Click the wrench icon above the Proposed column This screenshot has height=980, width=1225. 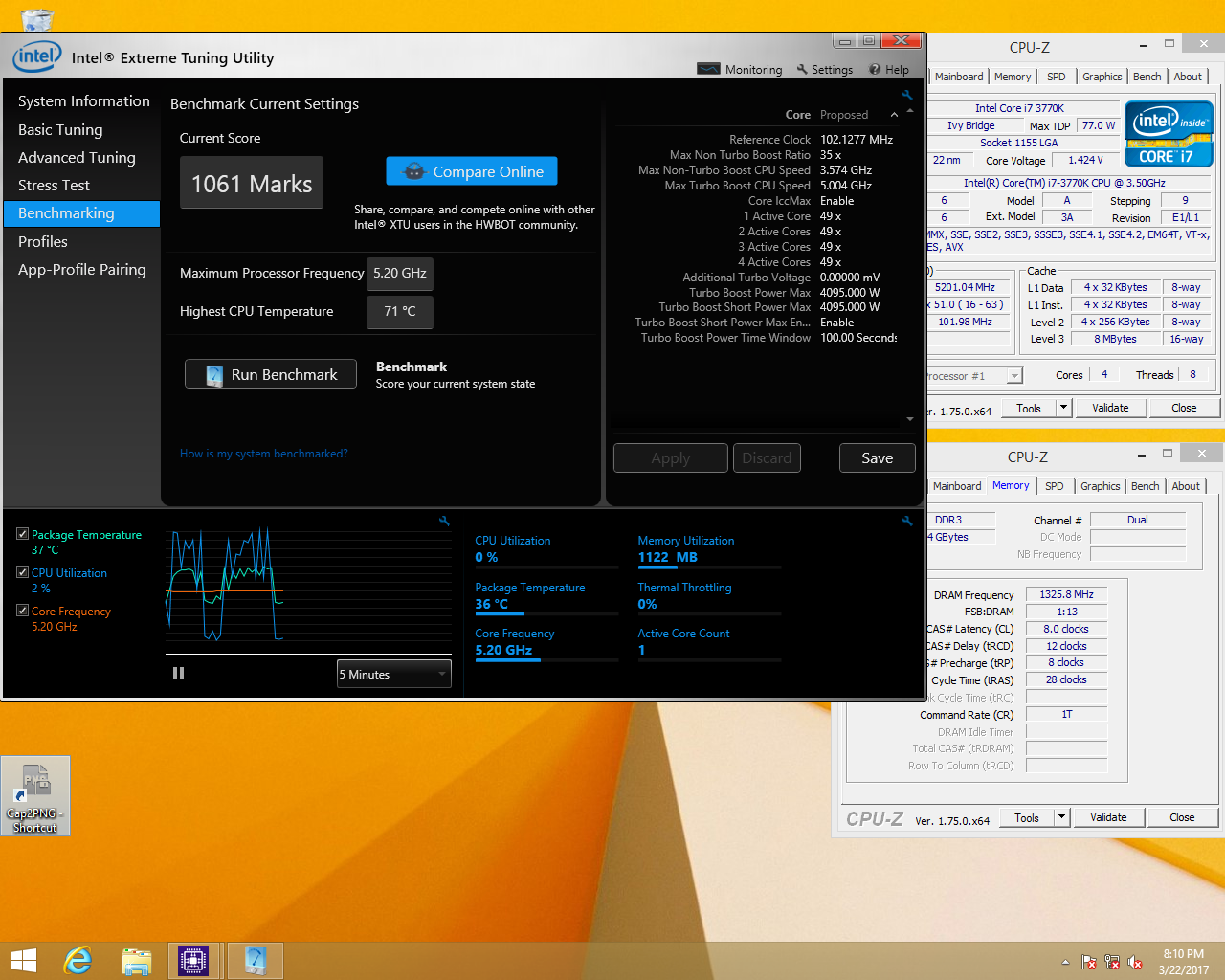tap(907, 95)
